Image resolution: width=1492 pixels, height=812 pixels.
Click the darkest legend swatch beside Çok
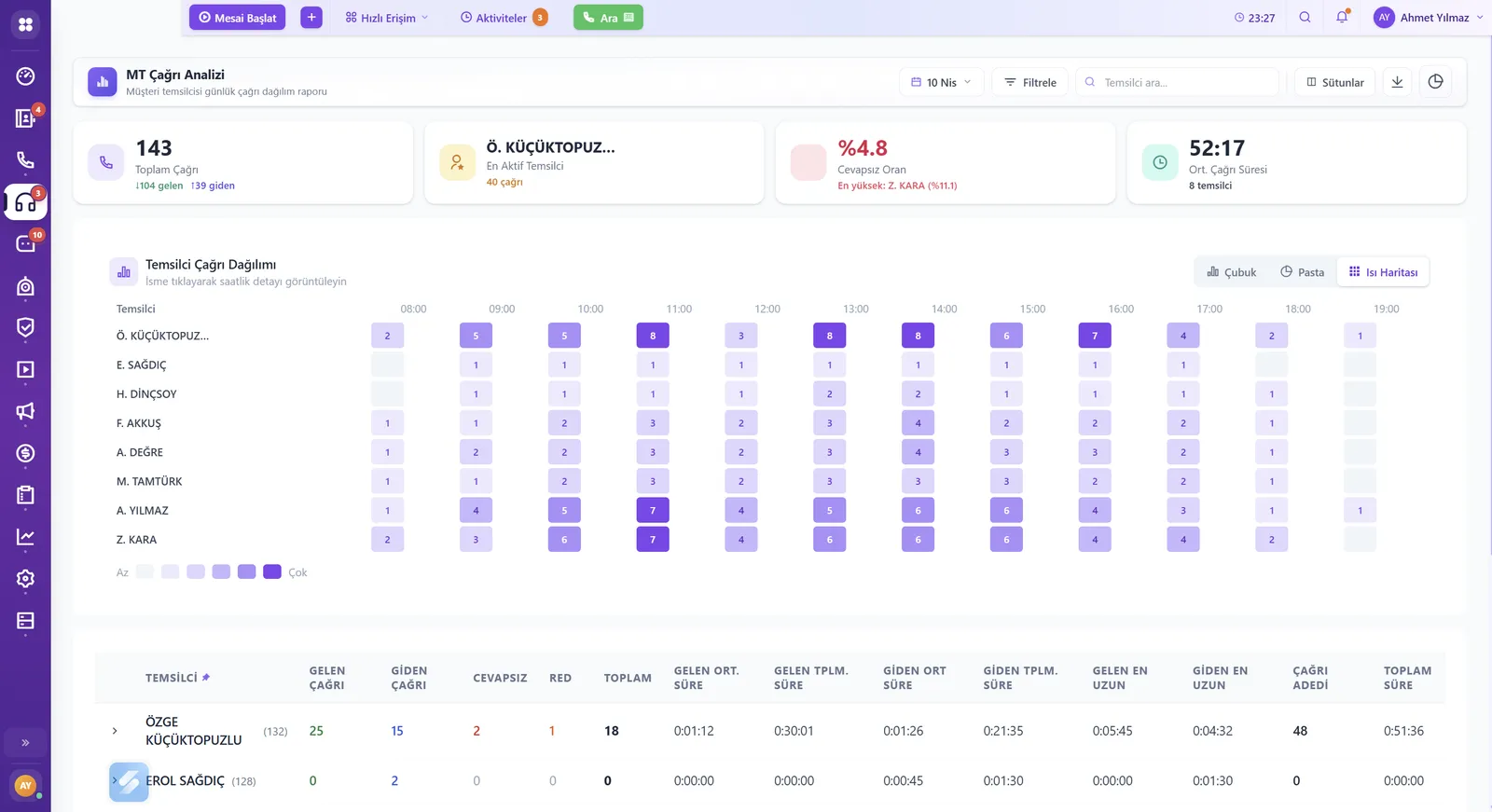pos(272,571)
